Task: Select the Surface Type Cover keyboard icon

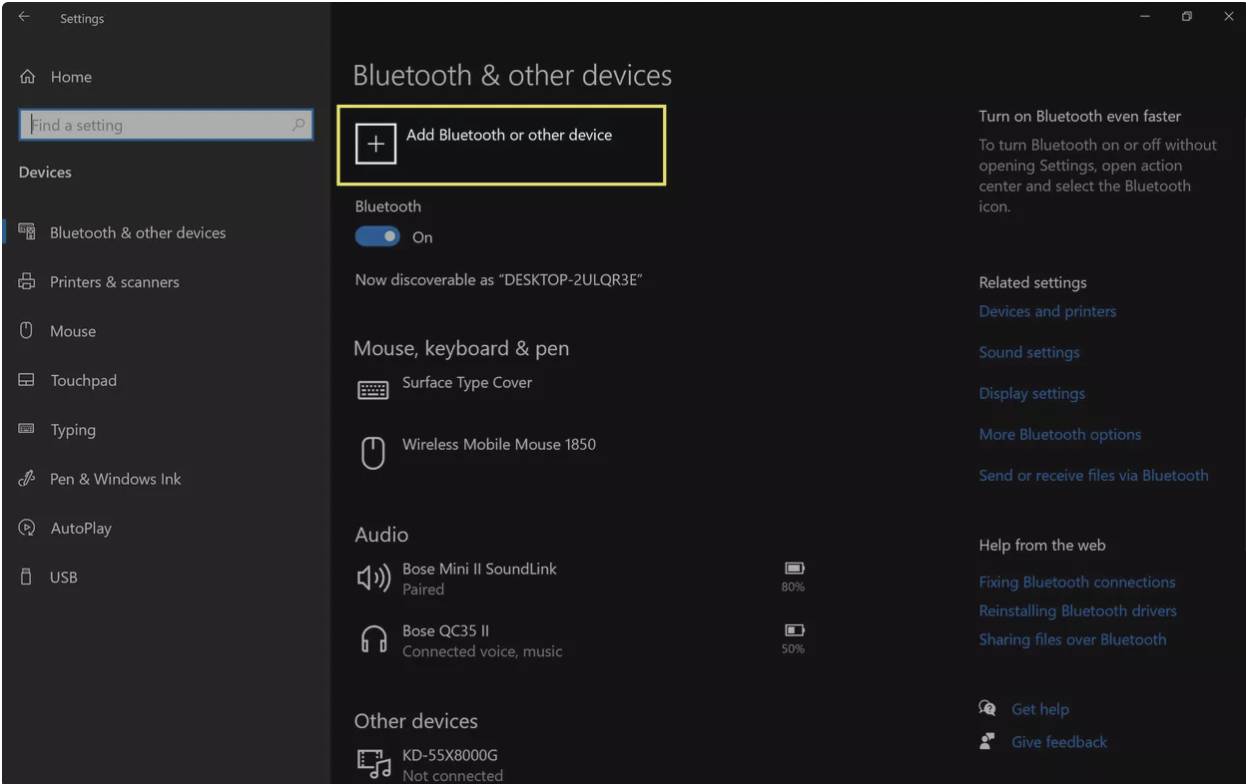Action: coord(373,390)
